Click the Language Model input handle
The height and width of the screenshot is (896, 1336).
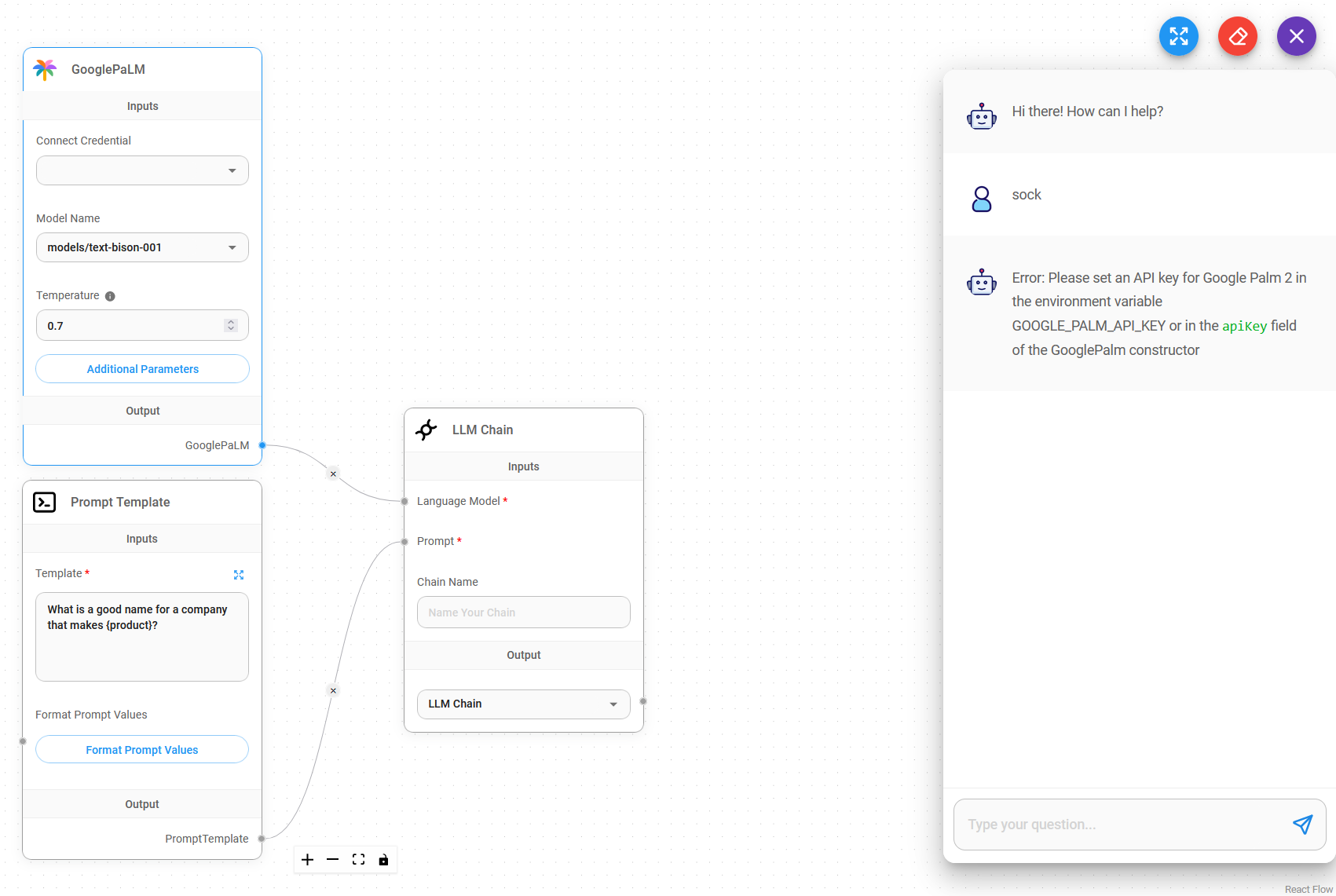pyautogui.click(x=404, y=501)
